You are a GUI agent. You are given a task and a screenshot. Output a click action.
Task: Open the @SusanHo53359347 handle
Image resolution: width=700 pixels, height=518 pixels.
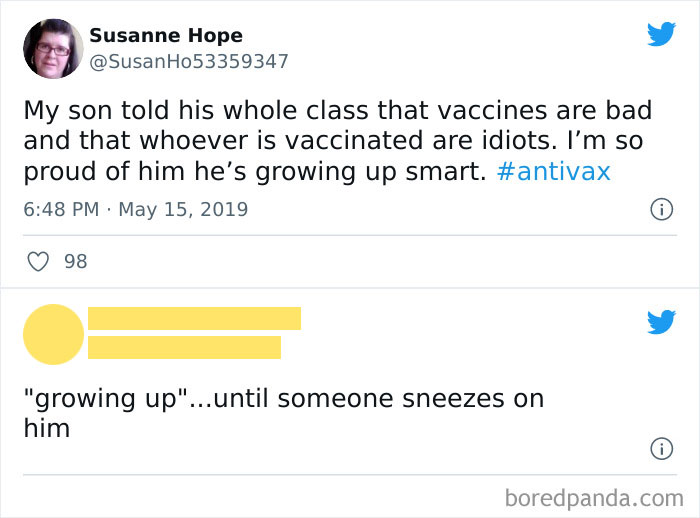pos(189,61)
